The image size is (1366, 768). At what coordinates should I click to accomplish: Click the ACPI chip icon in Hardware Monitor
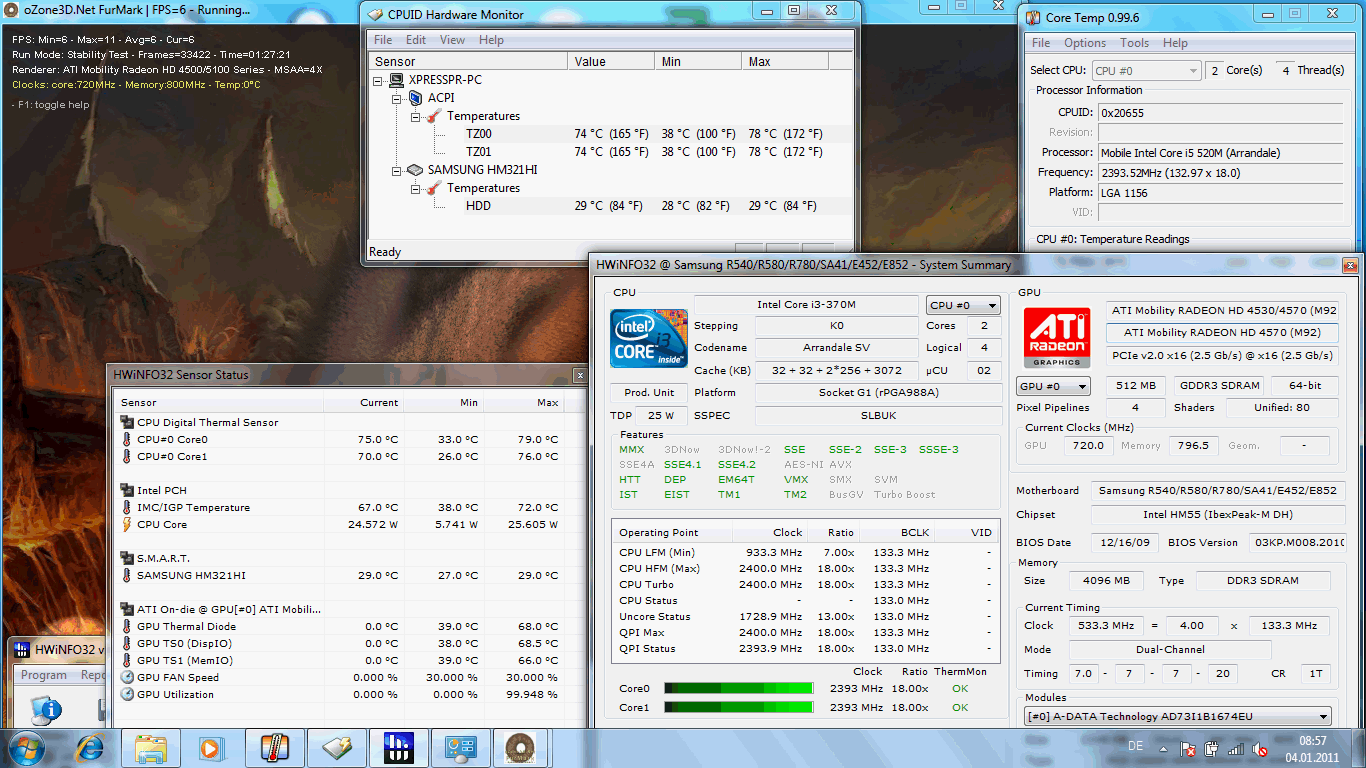point(415,98)
